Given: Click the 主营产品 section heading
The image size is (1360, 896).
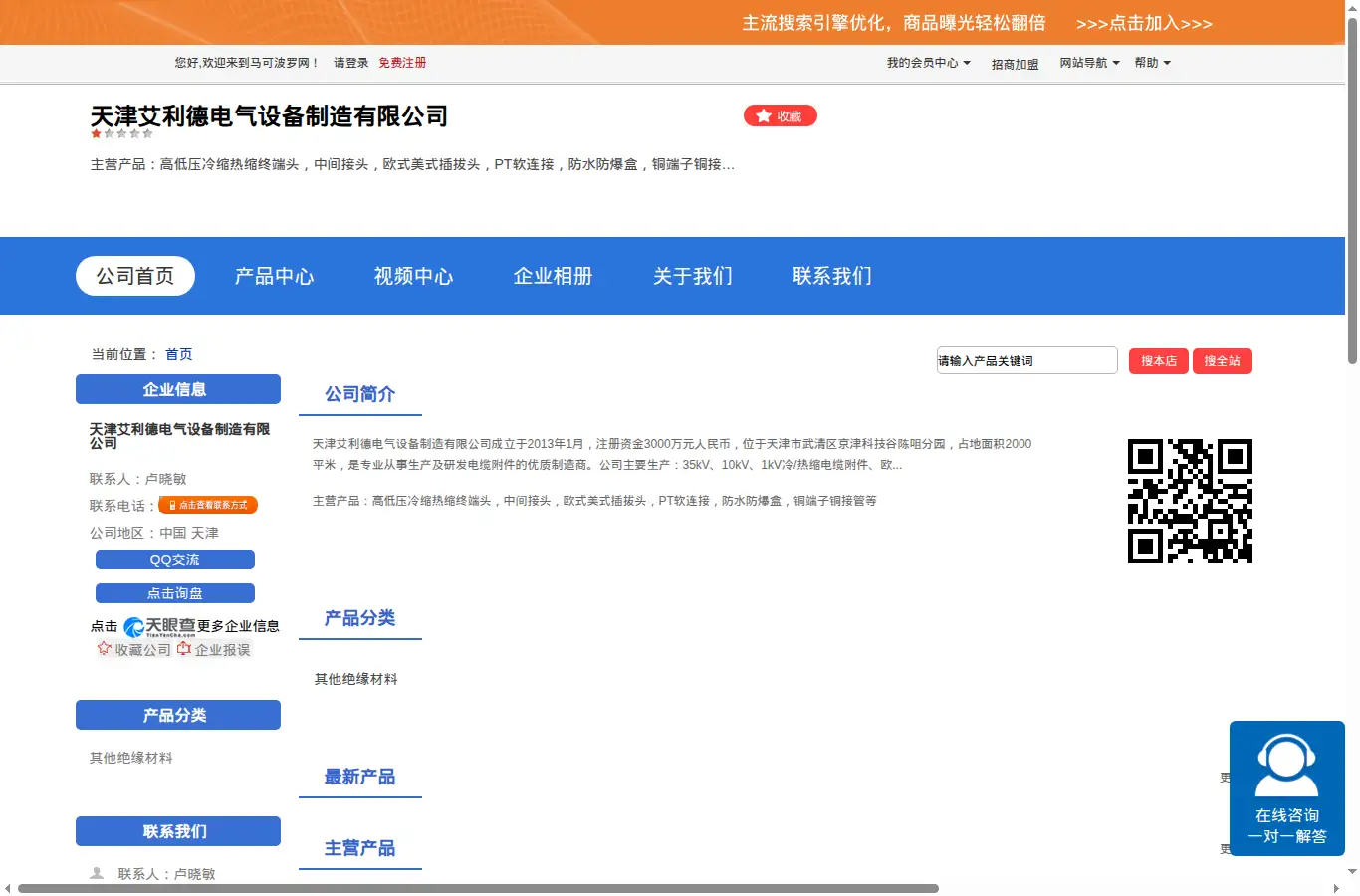Looking at the screenshot, I should tap(360, 848).
